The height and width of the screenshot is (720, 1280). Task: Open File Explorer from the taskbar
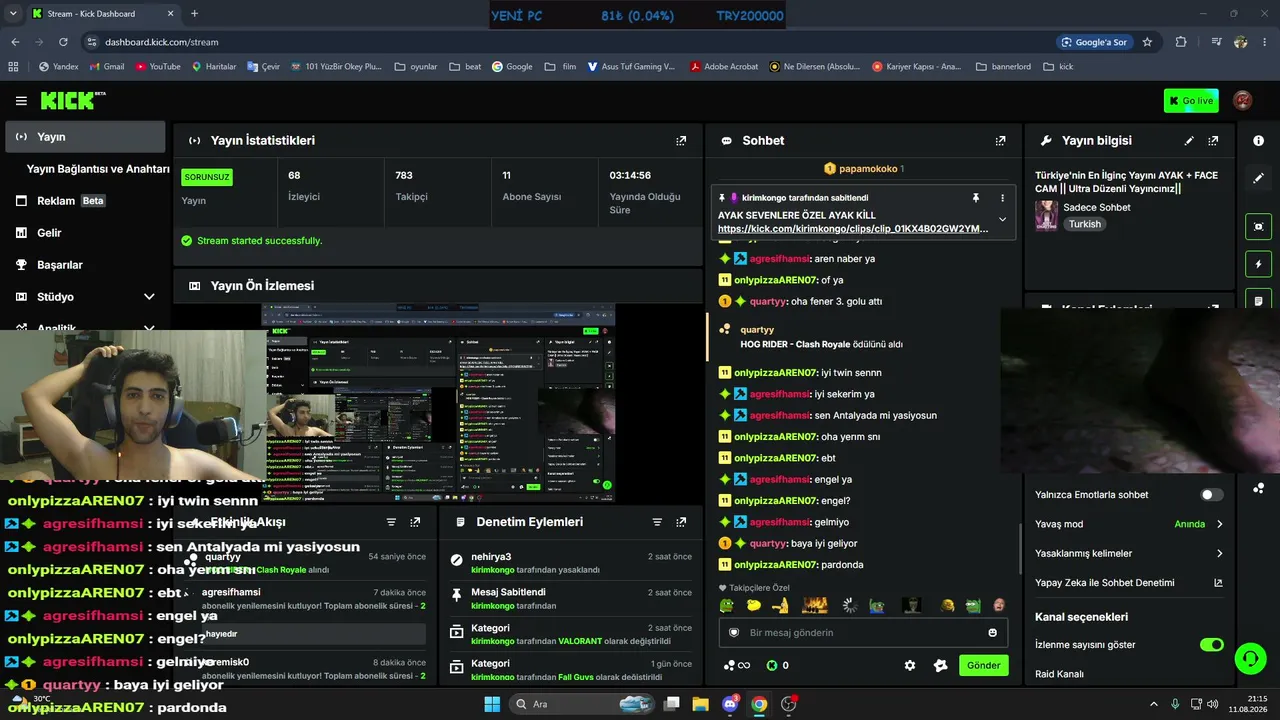point(701,704)
